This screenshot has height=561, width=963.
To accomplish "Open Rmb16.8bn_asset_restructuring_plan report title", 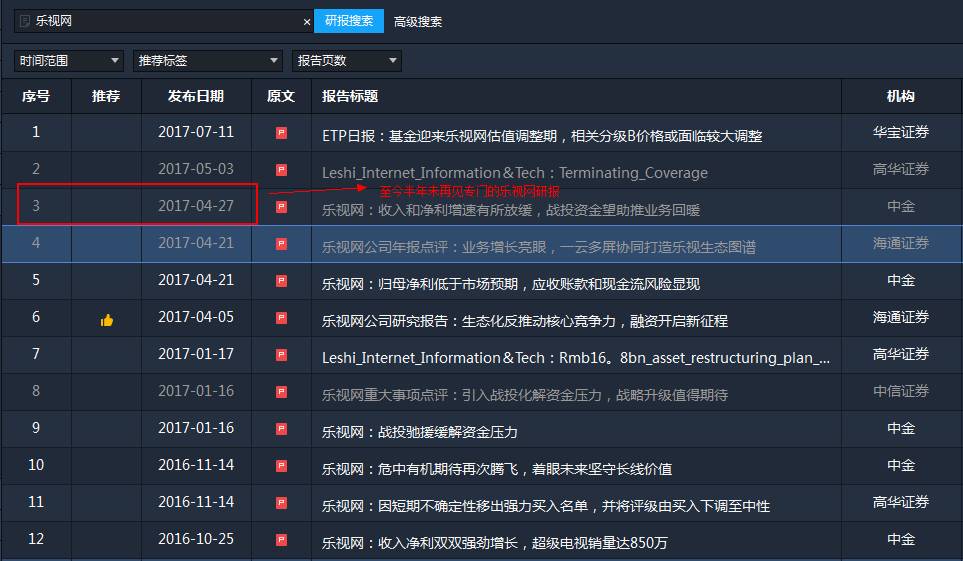I will (x=576, y=358).
